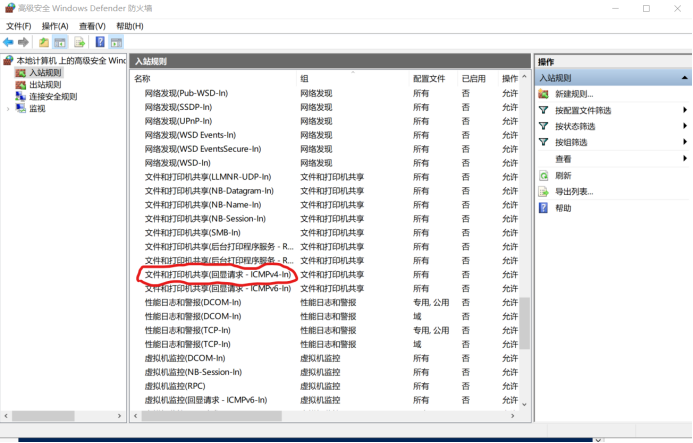This screenshot has width=693, height=443.
Task: Click 刷新 in the actions pane
Action: tap(563, 176)
